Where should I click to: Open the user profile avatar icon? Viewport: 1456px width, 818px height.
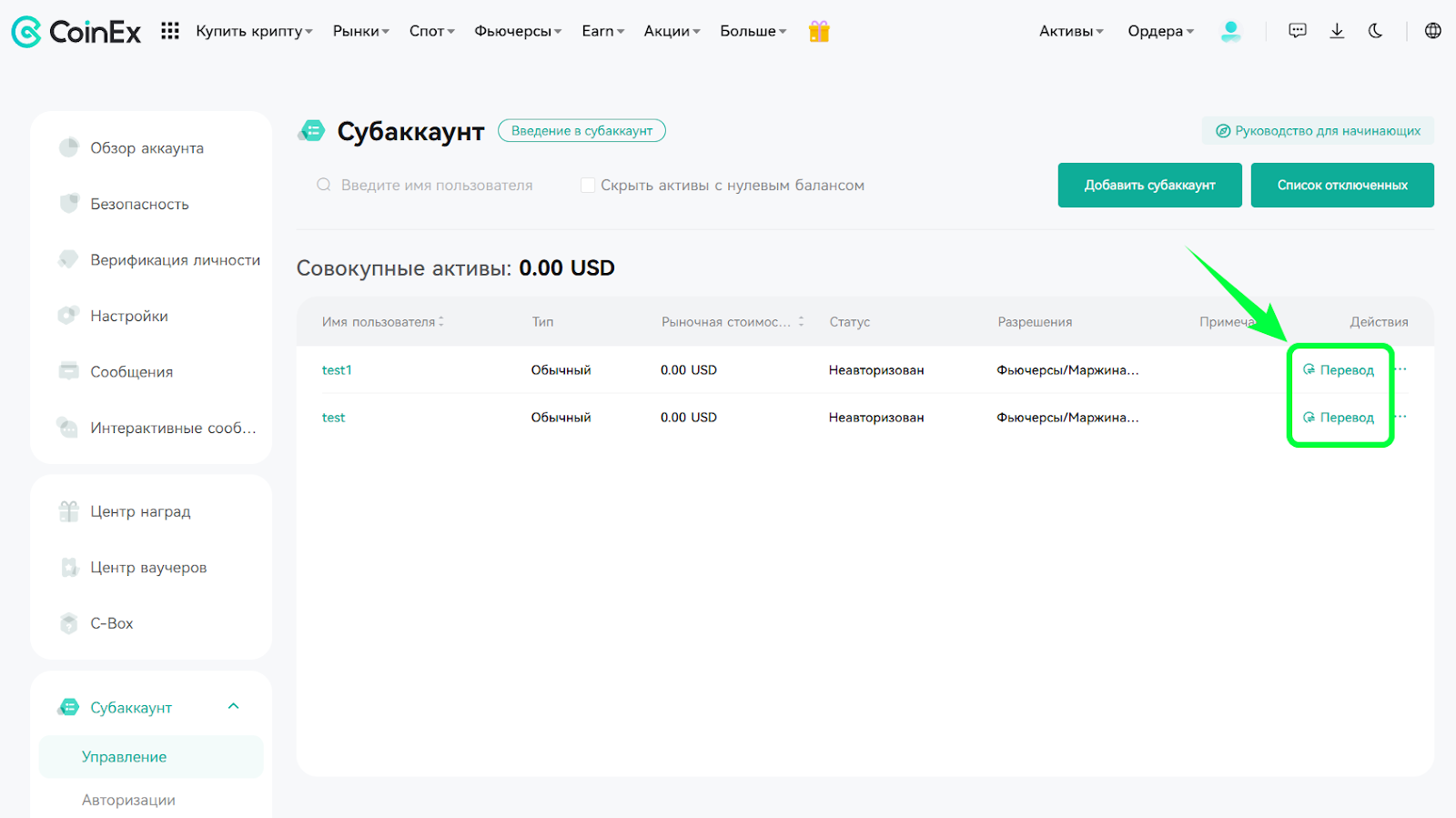(1230, 32)
